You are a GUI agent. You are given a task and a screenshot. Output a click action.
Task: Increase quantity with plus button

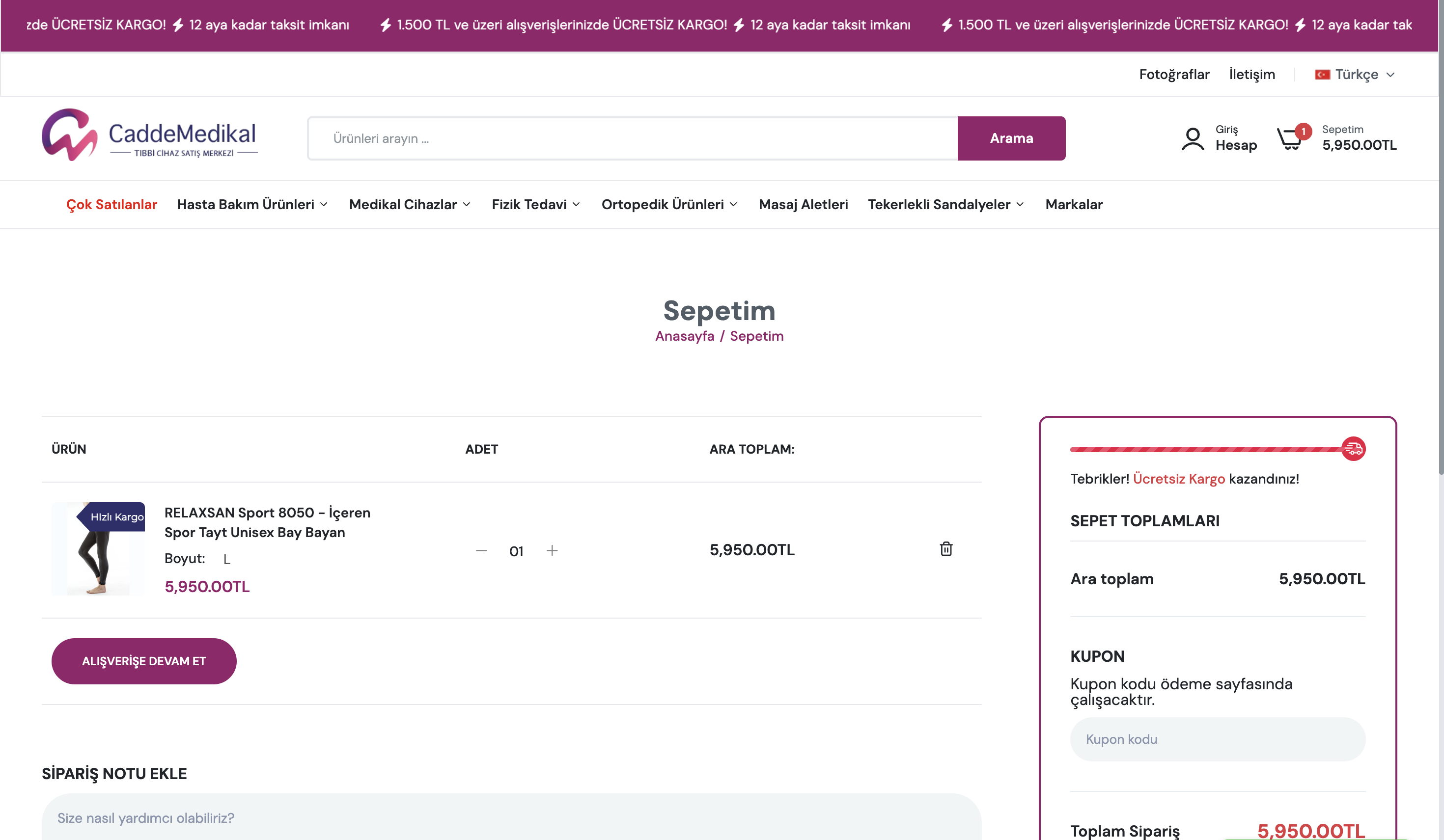(552, 550)
